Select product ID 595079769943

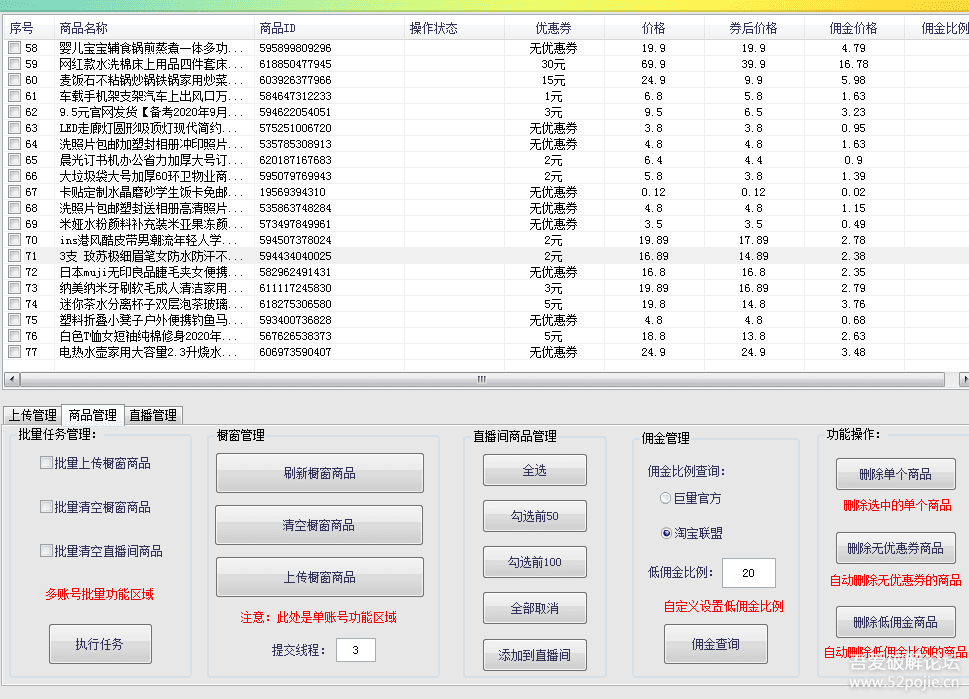pyautogui.click(x=295, y=176)
